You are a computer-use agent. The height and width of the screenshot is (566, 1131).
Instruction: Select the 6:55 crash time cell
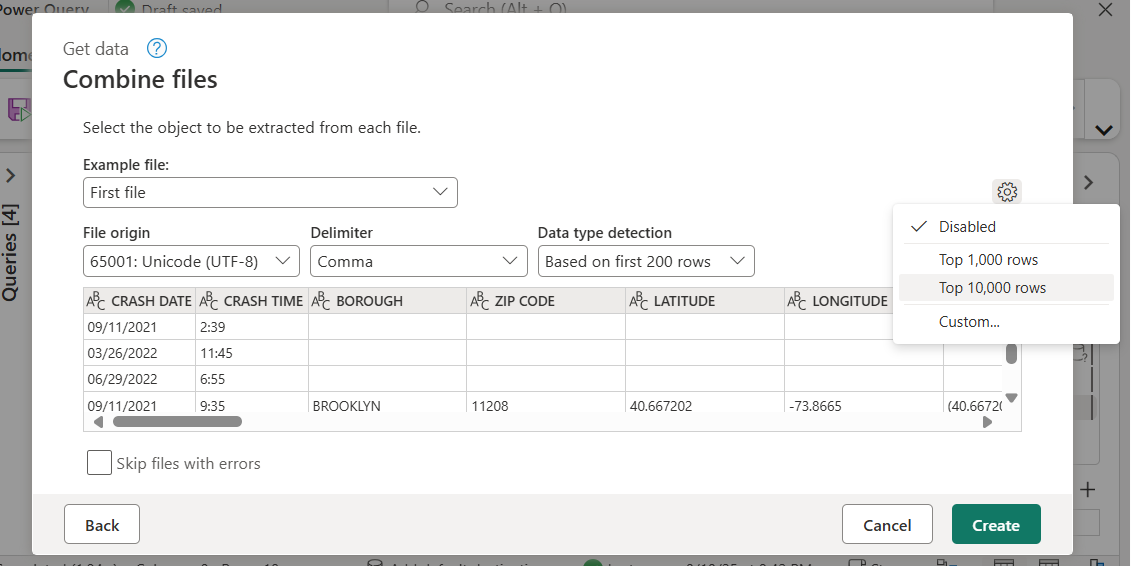pyautogui.click(x=252, y=379)
